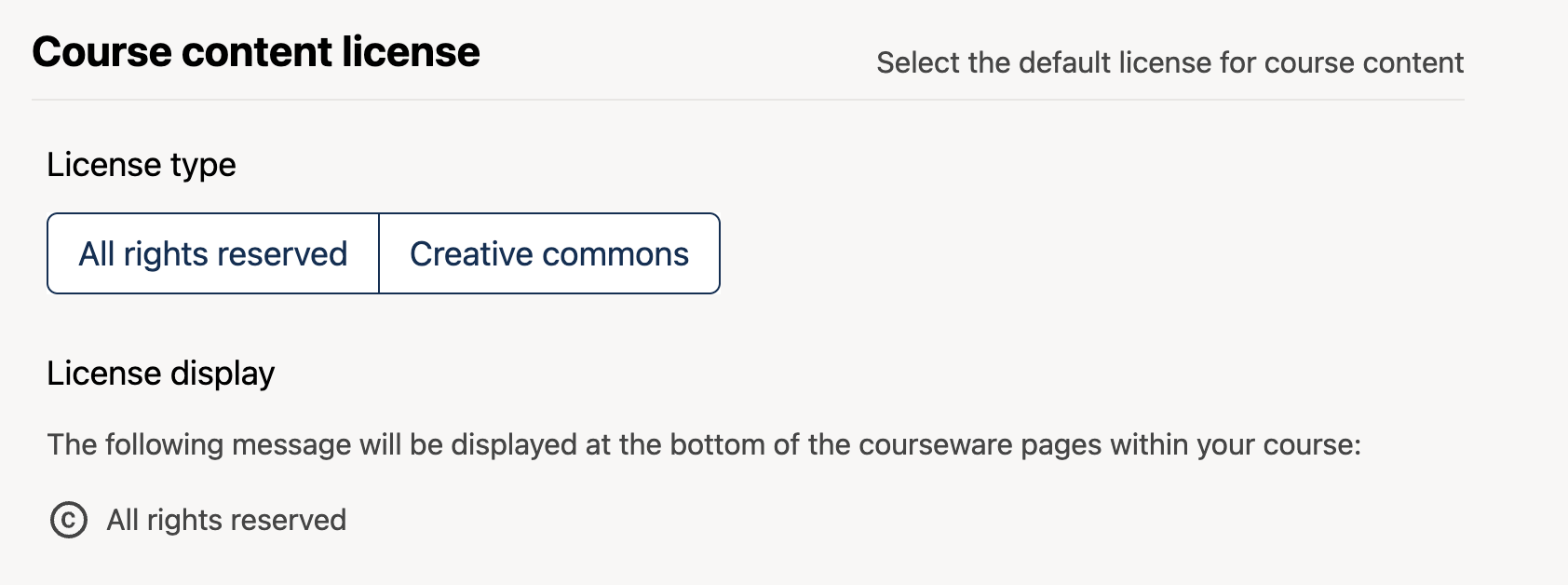
Task: Click the License display label
Action: click(x=161, y=374)
